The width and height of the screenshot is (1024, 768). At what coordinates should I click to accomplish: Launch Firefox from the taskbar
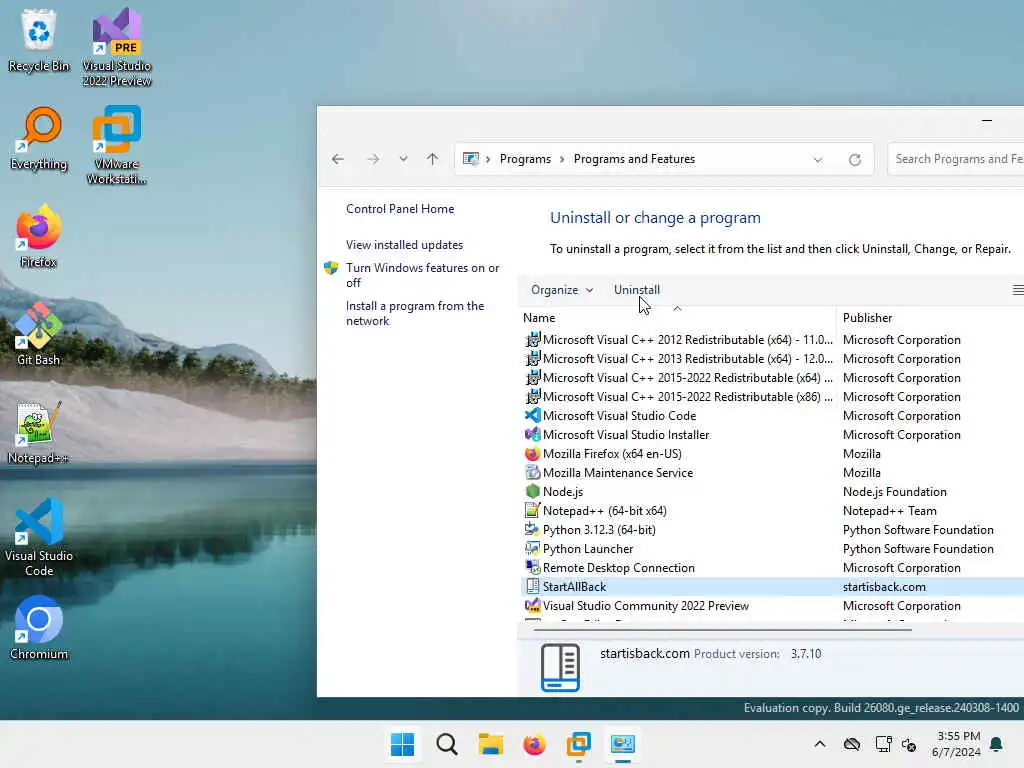(534, 744)
